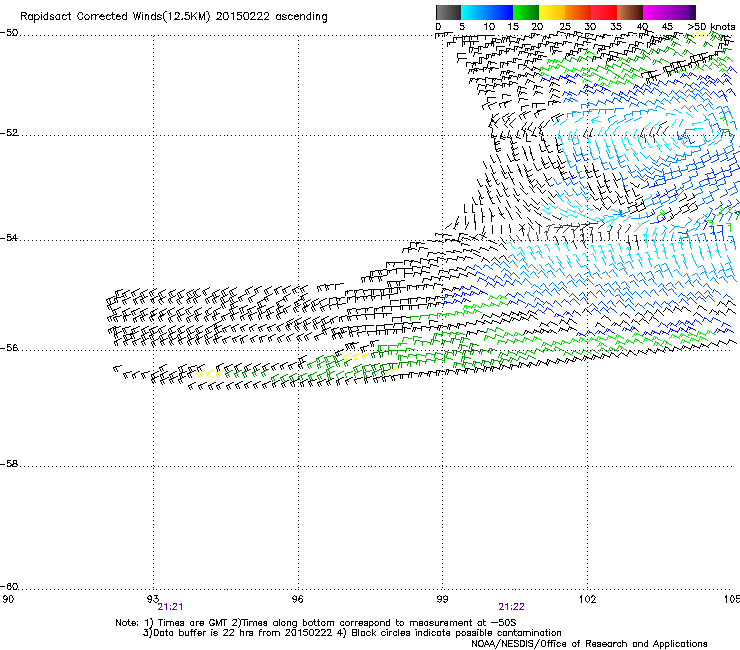Click the '21:22' pass time label
This screenshot has height=650, width=740.
[512, 607]
